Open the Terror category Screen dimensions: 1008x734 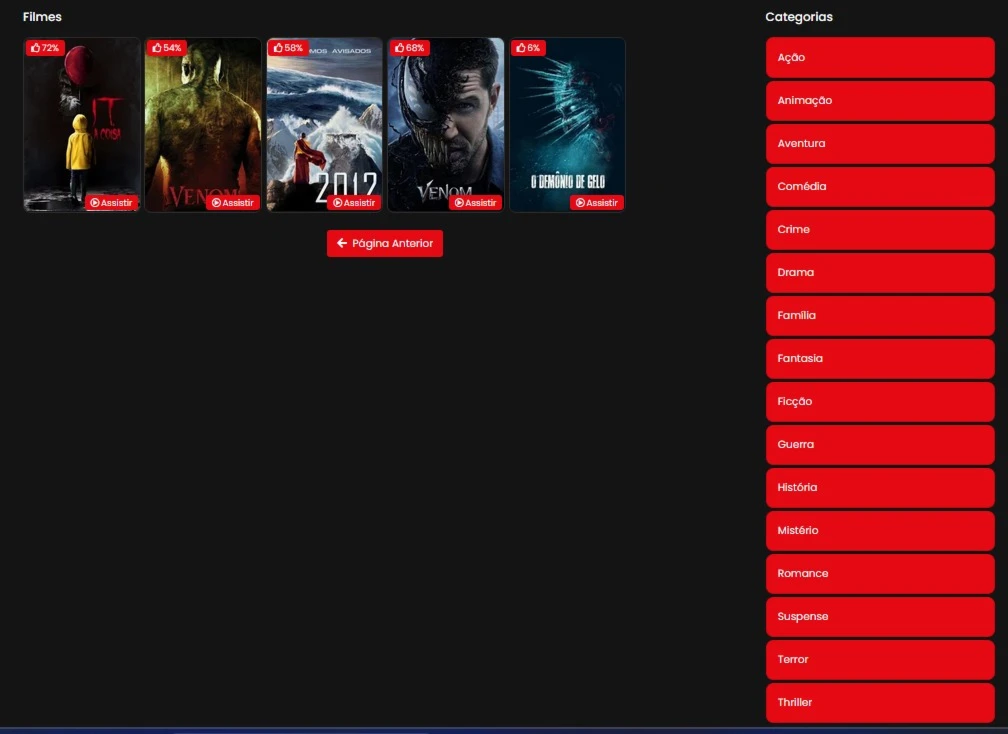pos(880,661)
